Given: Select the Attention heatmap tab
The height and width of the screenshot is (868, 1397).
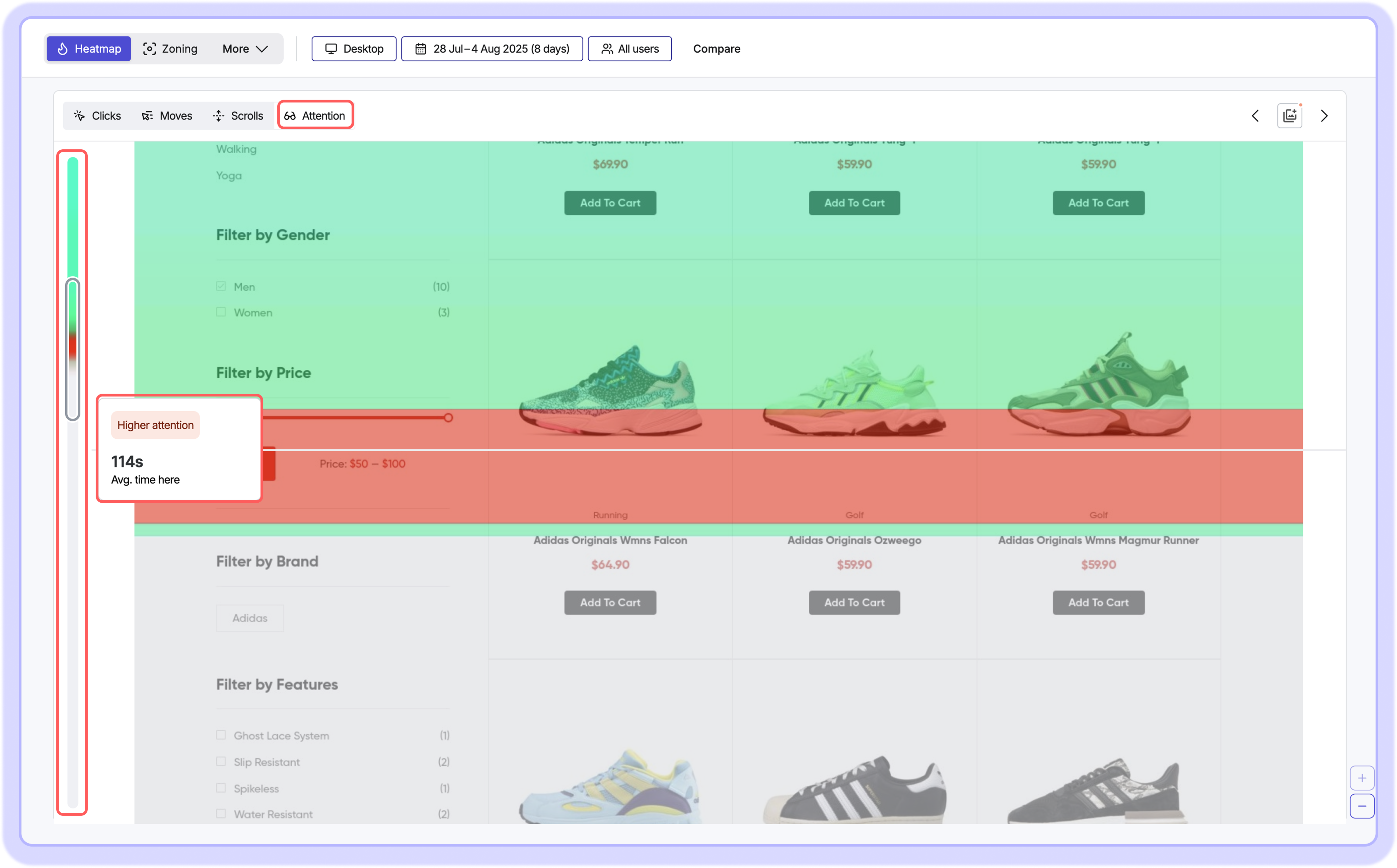Looking at the screenshot, I should 315,116.
